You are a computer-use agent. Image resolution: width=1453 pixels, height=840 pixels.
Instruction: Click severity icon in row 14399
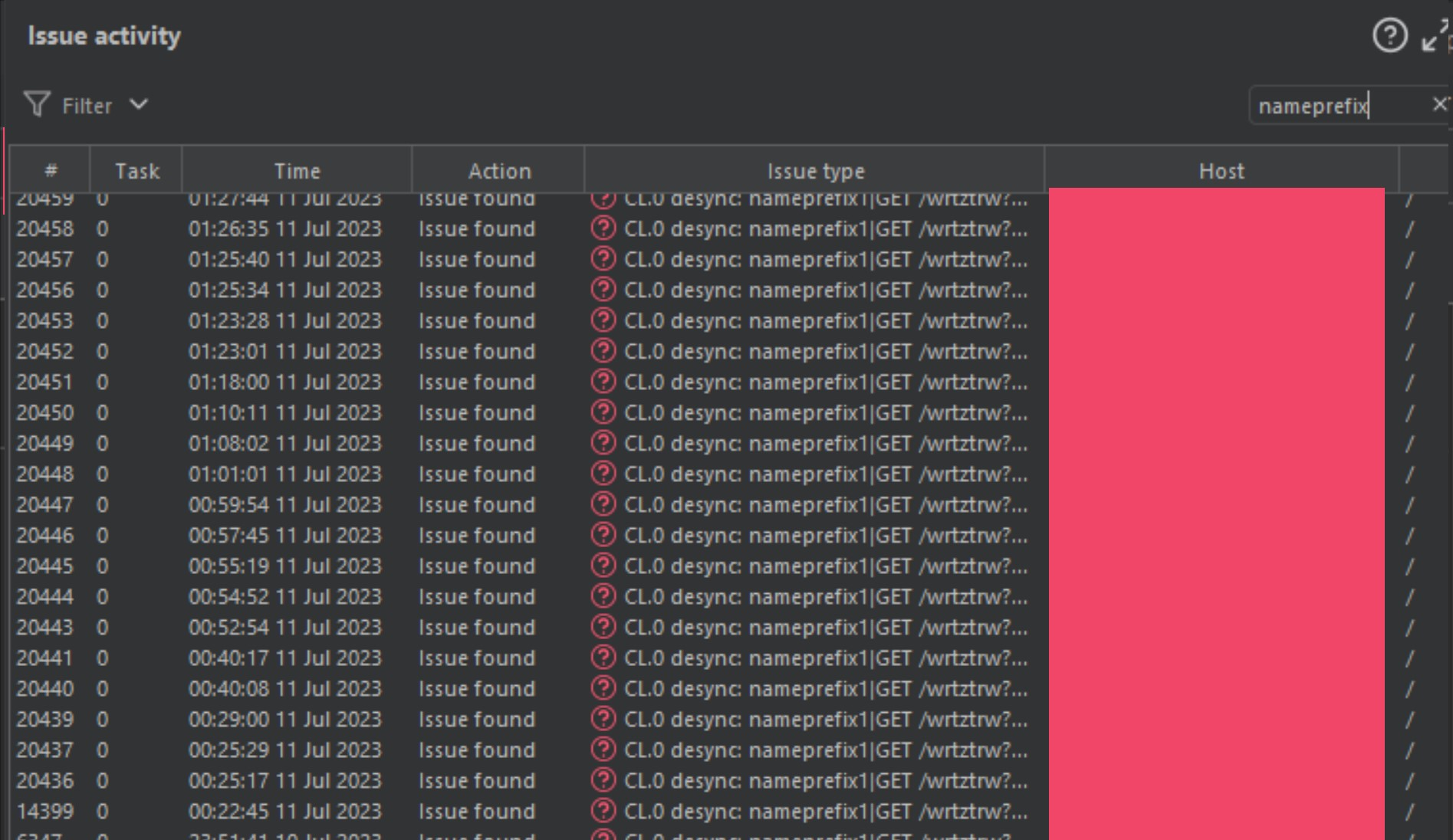[603, 810]
